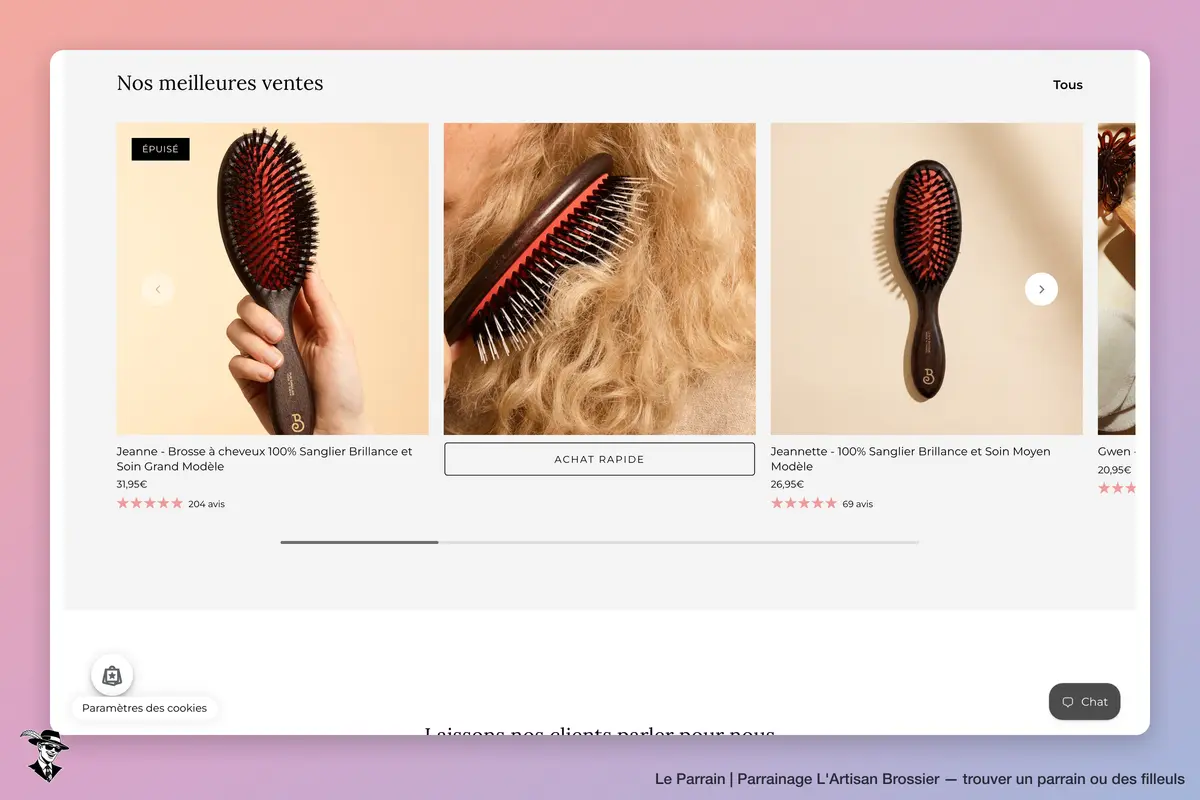Open the Jeanne brush held-in-hand photo
The image size is (1200, 800).
(x=272, y=279)
